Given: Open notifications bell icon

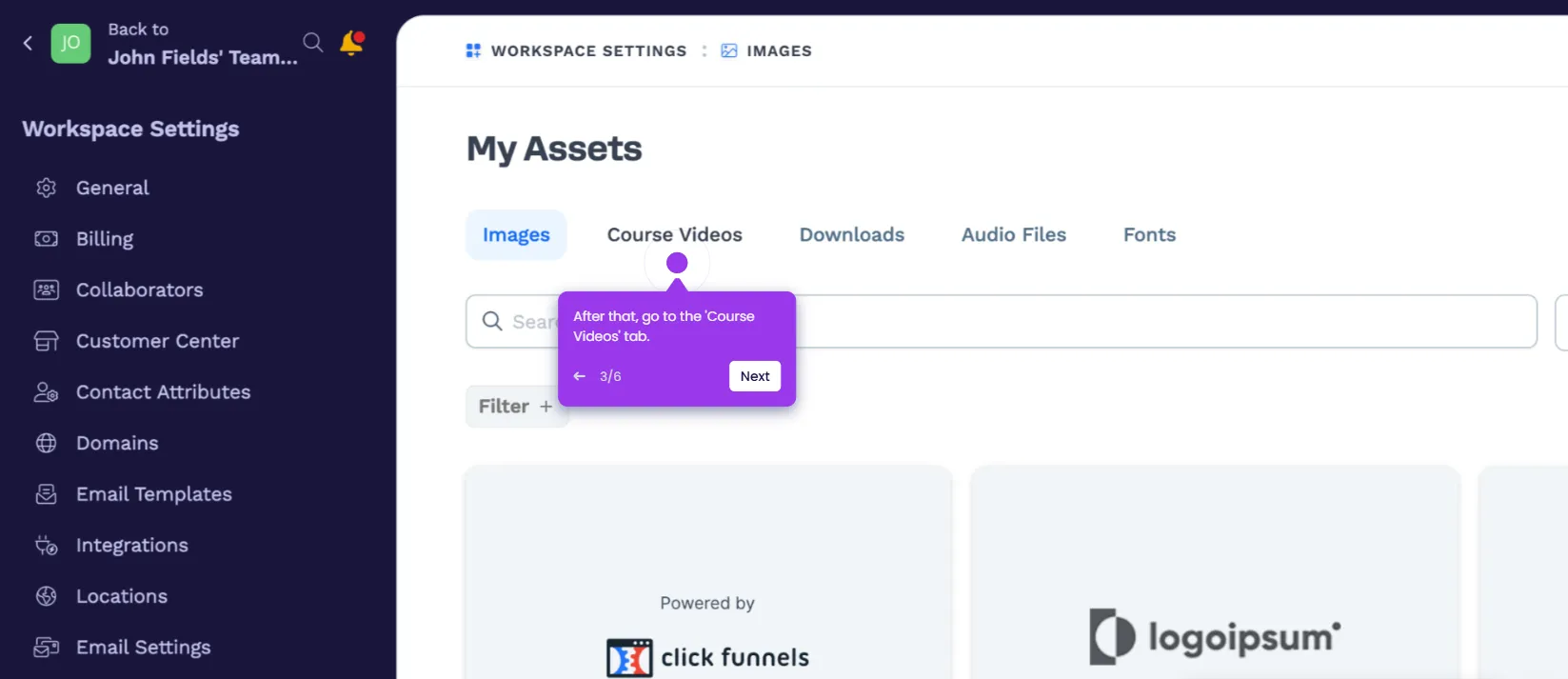Looking at the screenshot, I should tap(352, 43).
